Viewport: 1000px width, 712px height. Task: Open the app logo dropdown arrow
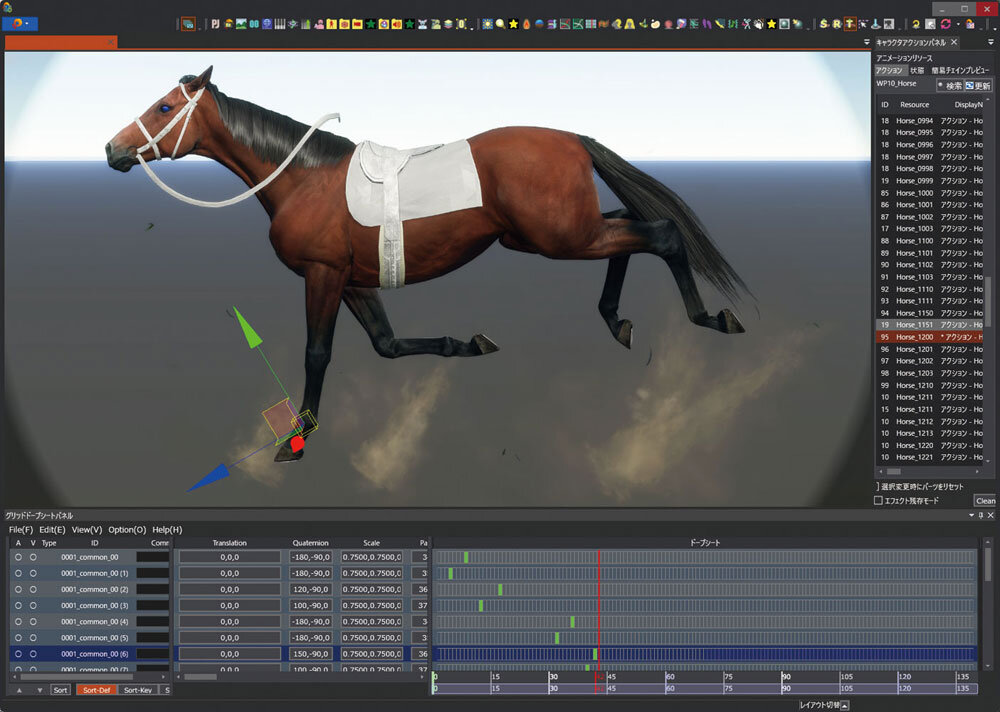tap(27, 24)
